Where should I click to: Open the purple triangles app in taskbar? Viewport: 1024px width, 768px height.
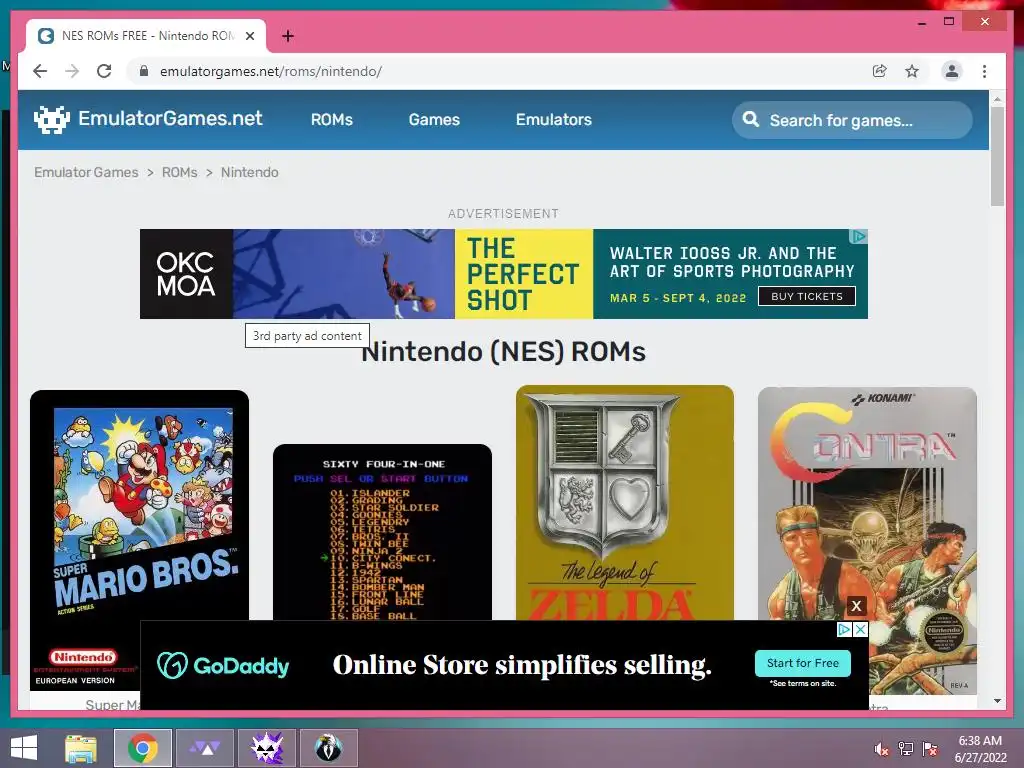tap(205, 748)
